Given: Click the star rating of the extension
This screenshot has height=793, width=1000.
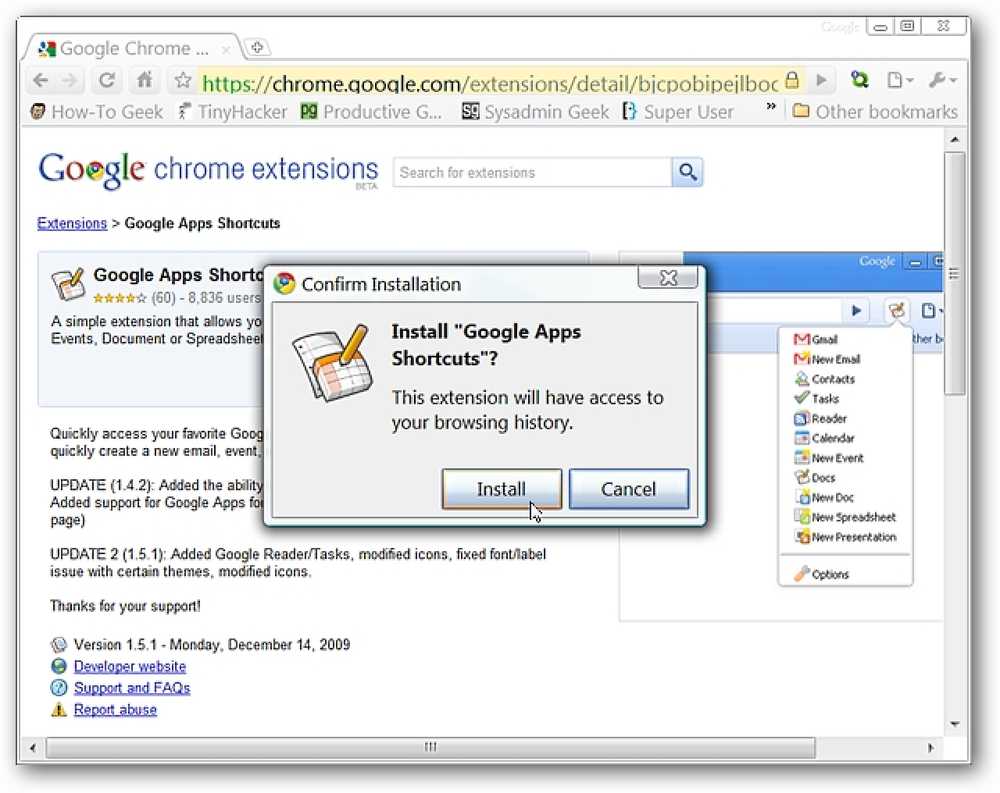Looking at the screenshot, I should coord(119,298).
